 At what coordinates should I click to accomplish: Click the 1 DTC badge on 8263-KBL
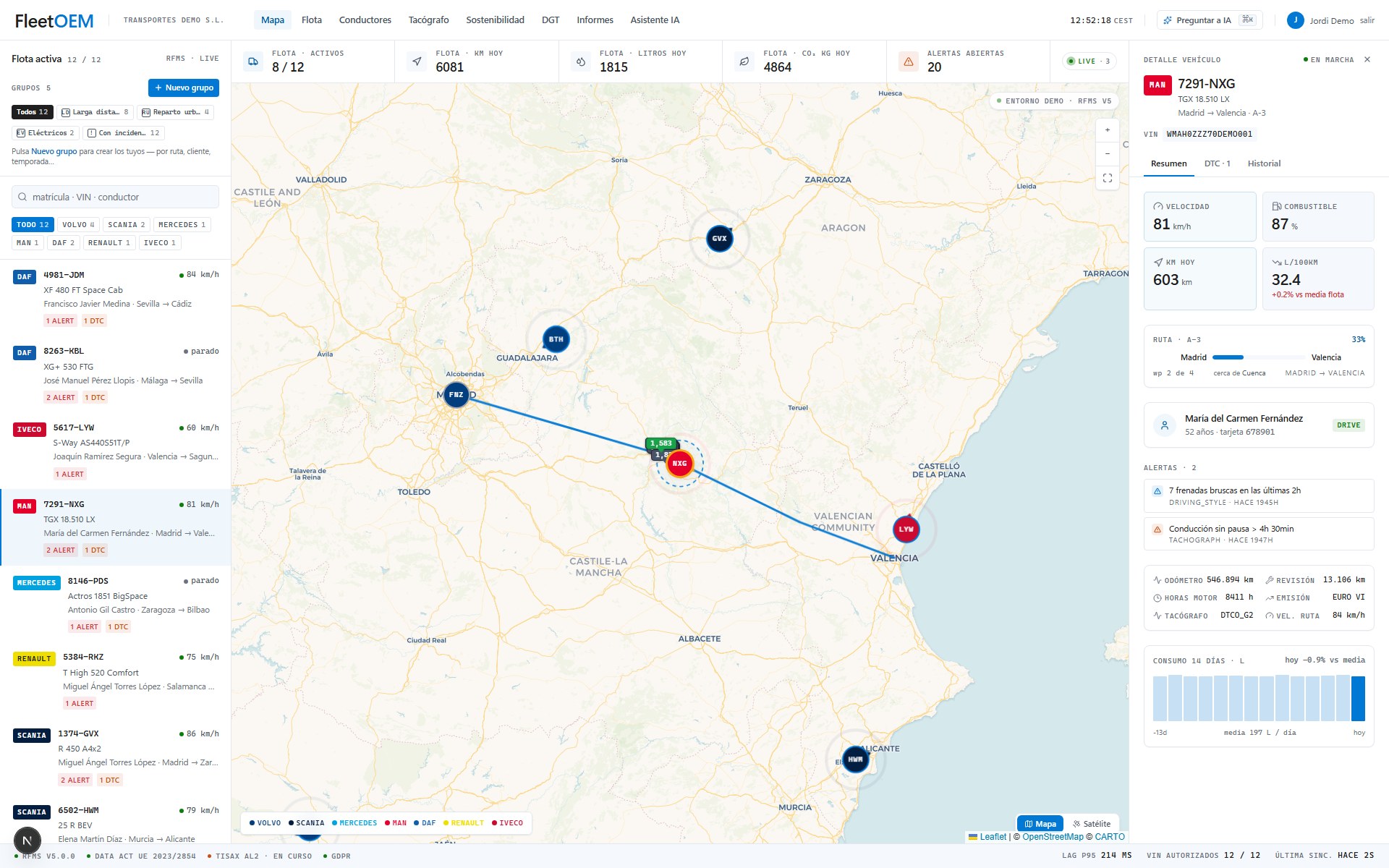(x=95, y=398)
